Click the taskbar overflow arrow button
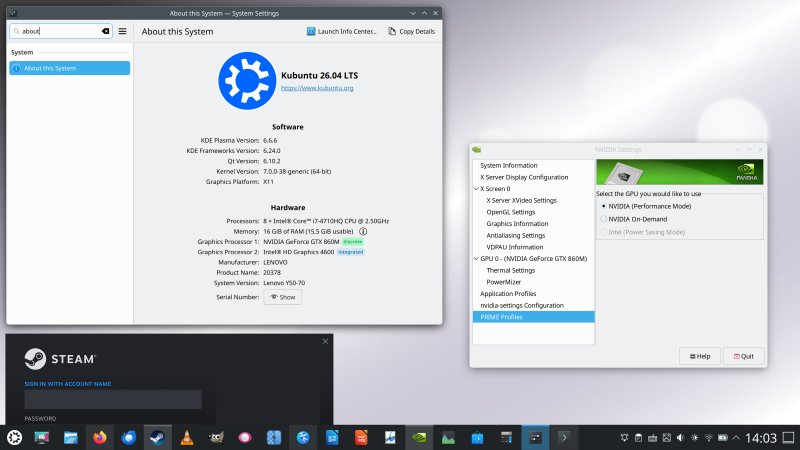 tap(564, 437)
